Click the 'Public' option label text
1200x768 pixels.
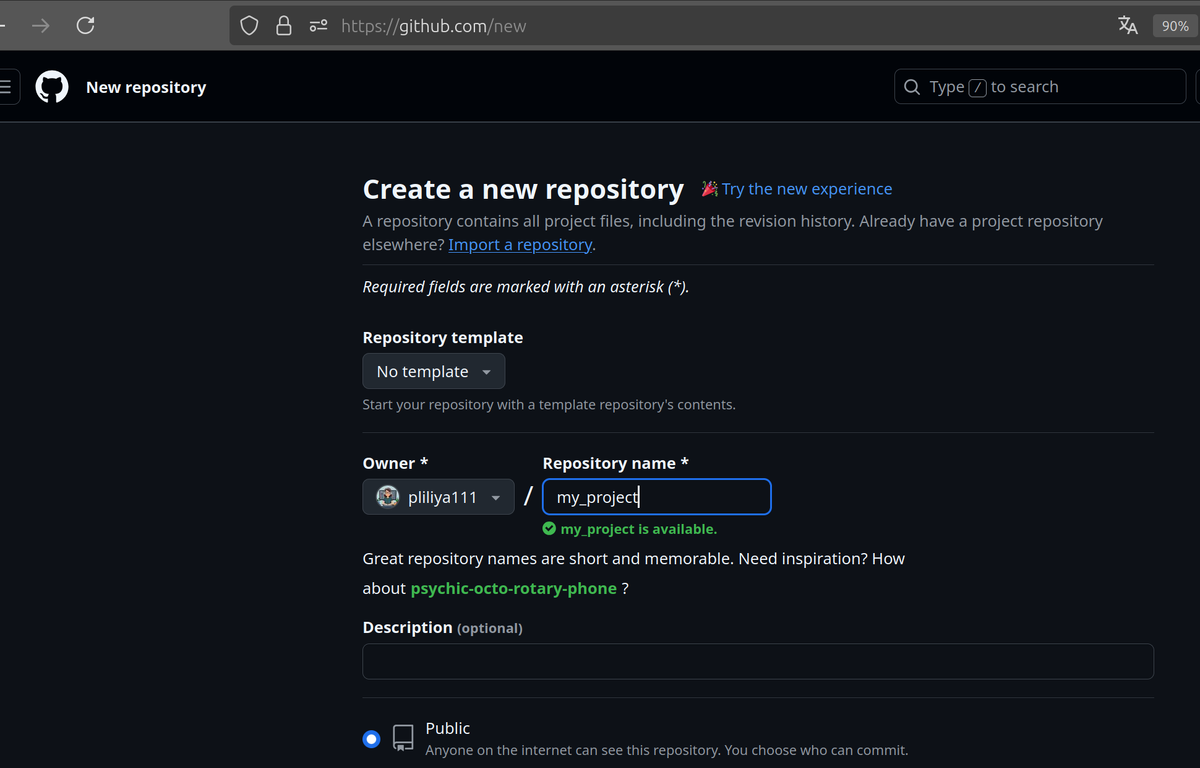448,728
